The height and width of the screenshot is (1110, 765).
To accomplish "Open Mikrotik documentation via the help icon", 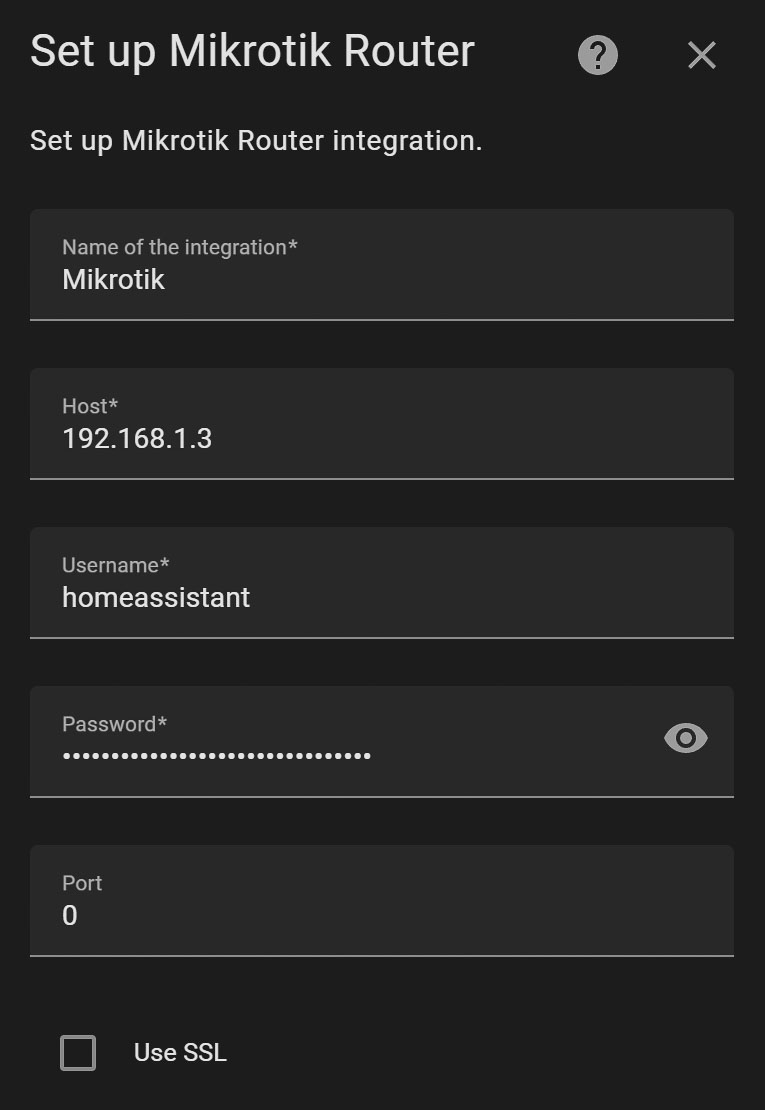I will (597, 55).
